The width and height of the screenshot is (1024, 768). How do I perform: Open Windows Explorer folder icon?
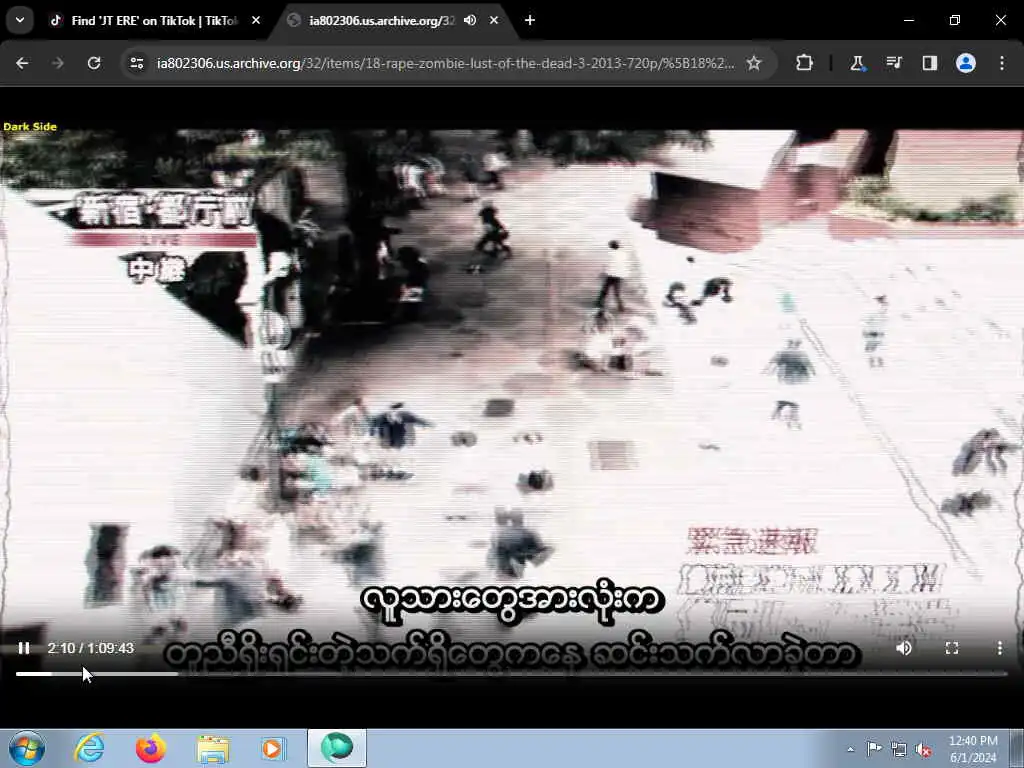[213, 748]
